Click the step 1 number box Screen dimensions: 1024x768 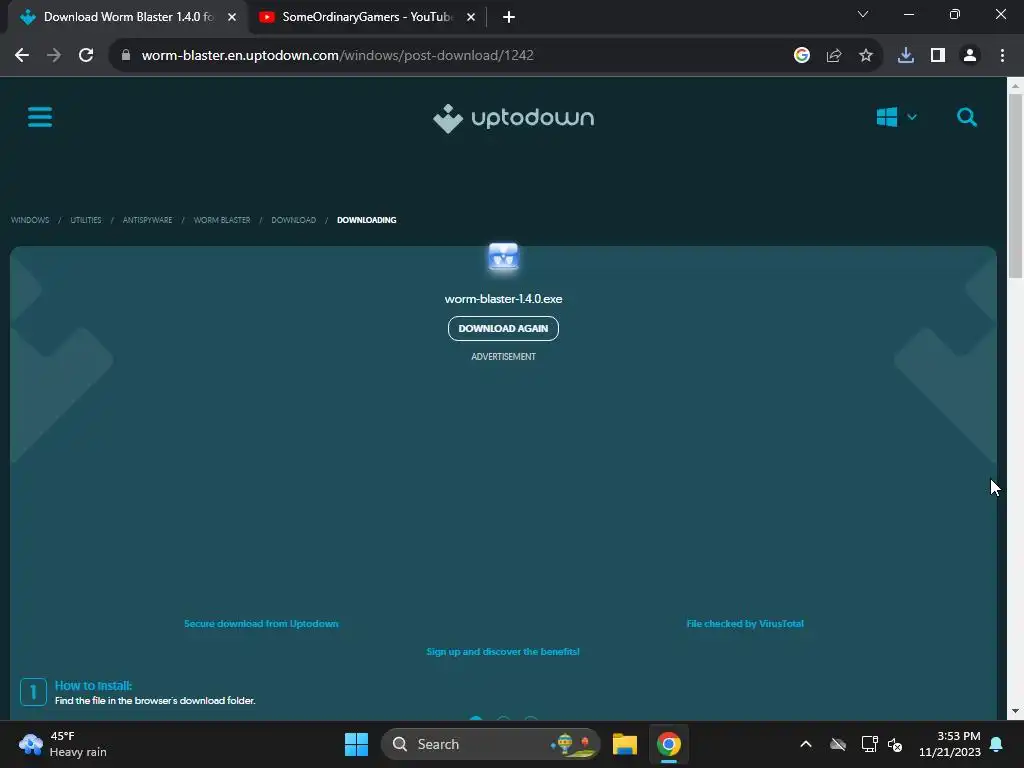(33, 692)
